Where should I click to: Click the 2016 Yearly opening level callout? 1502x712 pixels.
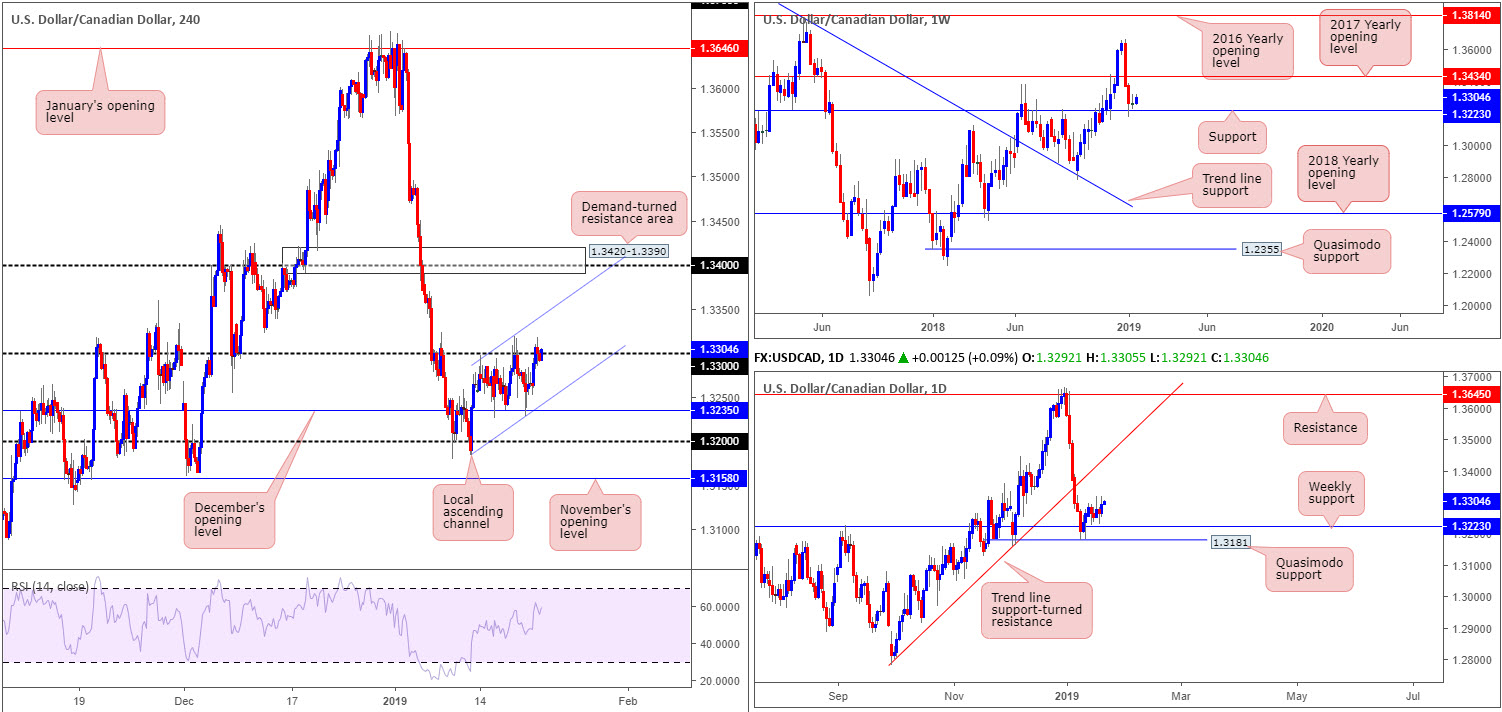pos(1246,51)
